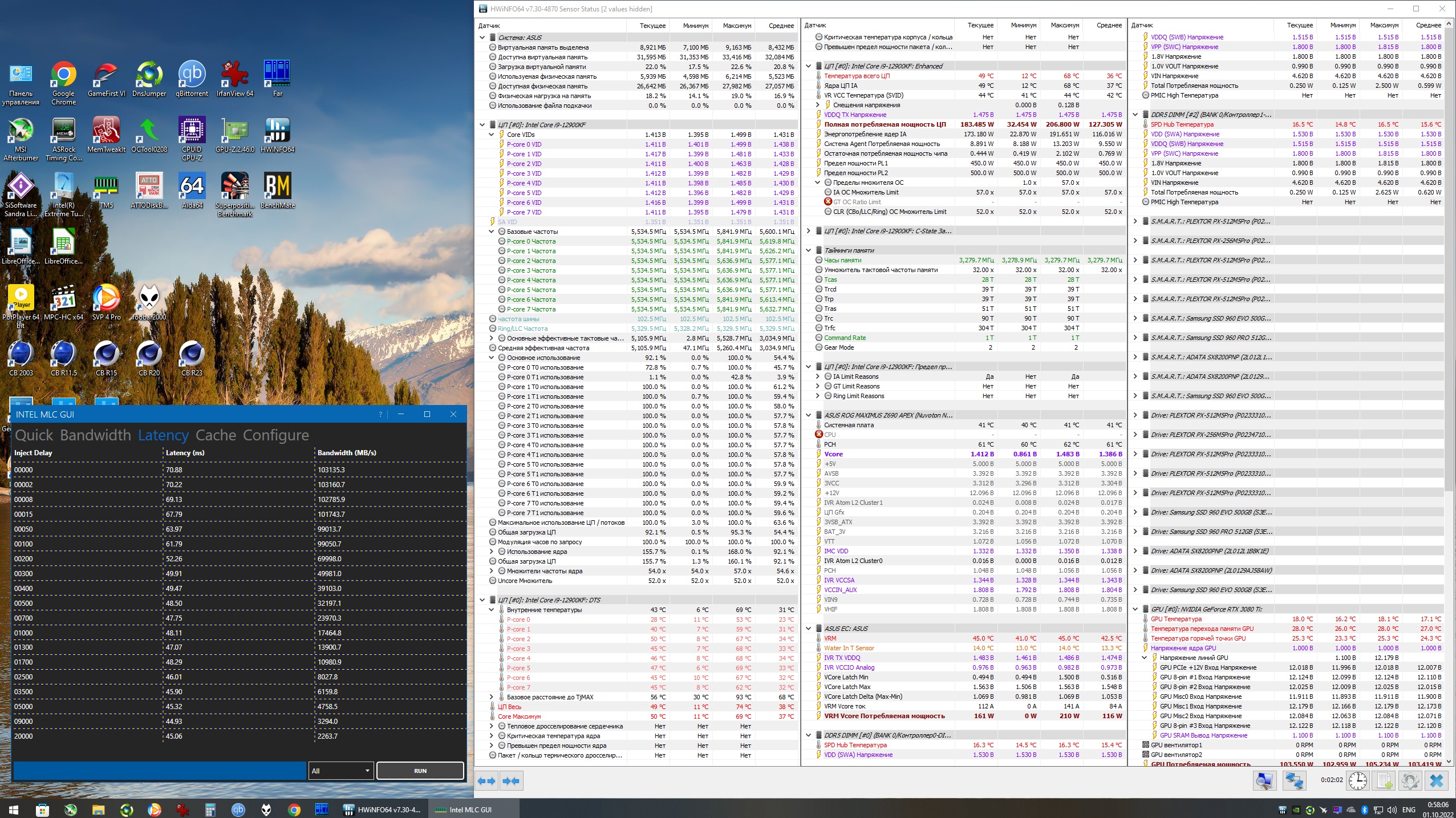The height and width of the screenshot is (818, 1456).
Task: Collapse the Core VIDs tree node
Action: tap(492, 135)
